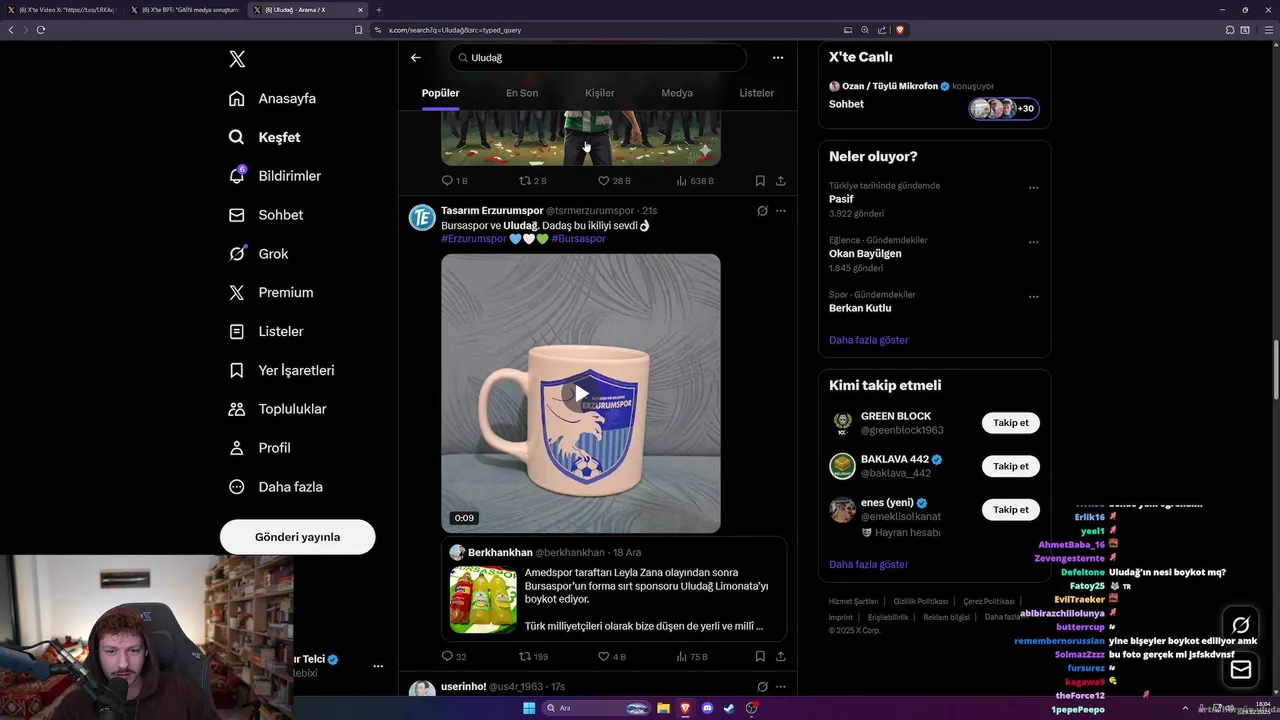Open Keşfet explore page

pyautogui.click(x=264, y=137)
